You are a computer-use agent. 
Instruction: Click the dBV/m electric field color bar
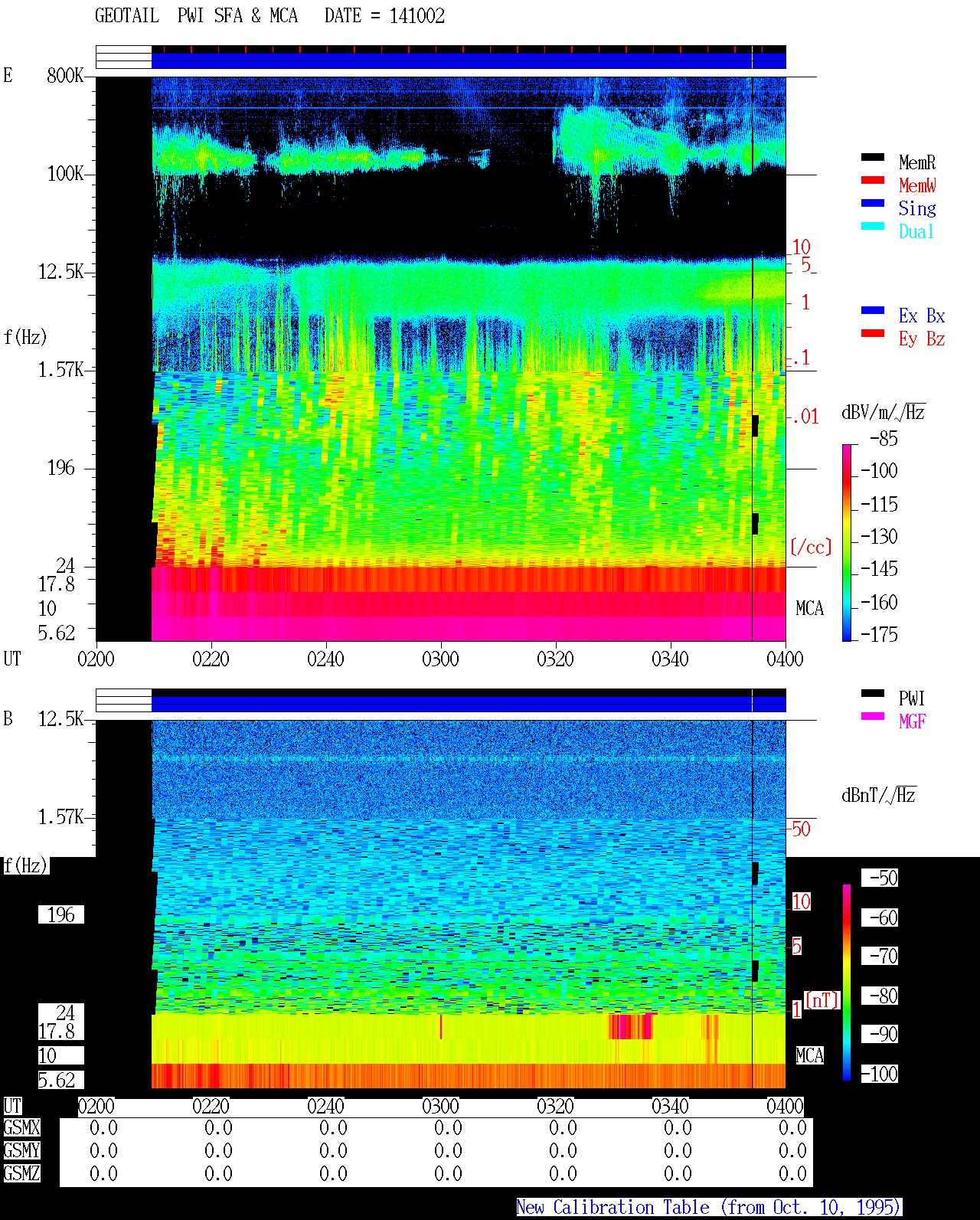pos(846,542)
